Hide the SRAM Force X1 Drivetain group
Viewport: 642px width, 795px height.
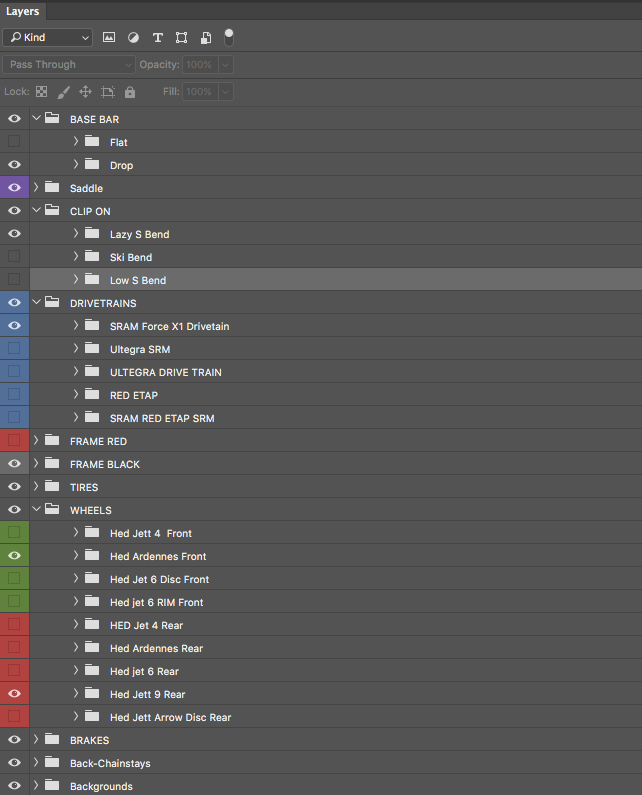click(14, 326)
